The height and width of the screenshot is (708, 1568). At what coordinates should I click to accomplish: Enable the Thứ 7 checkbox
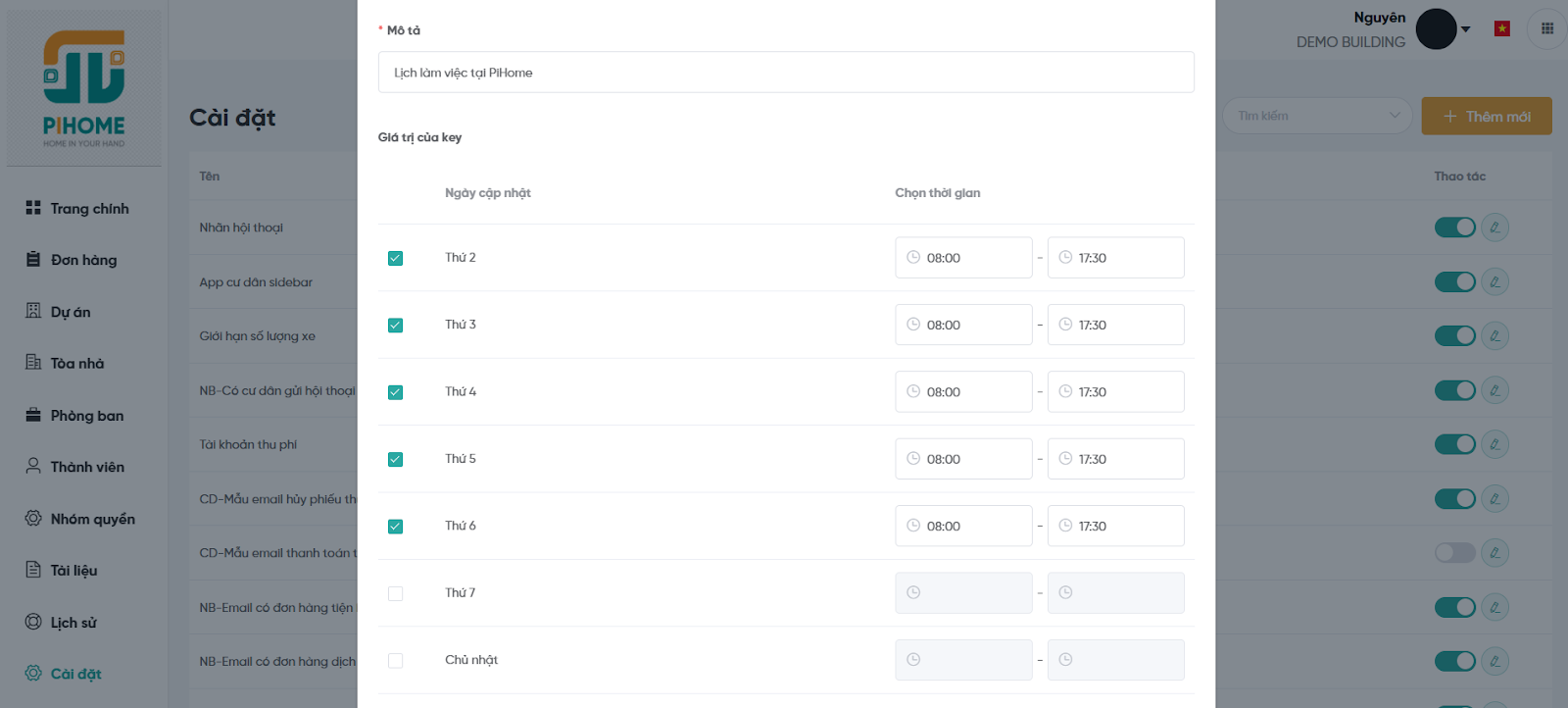click(395, 594)
